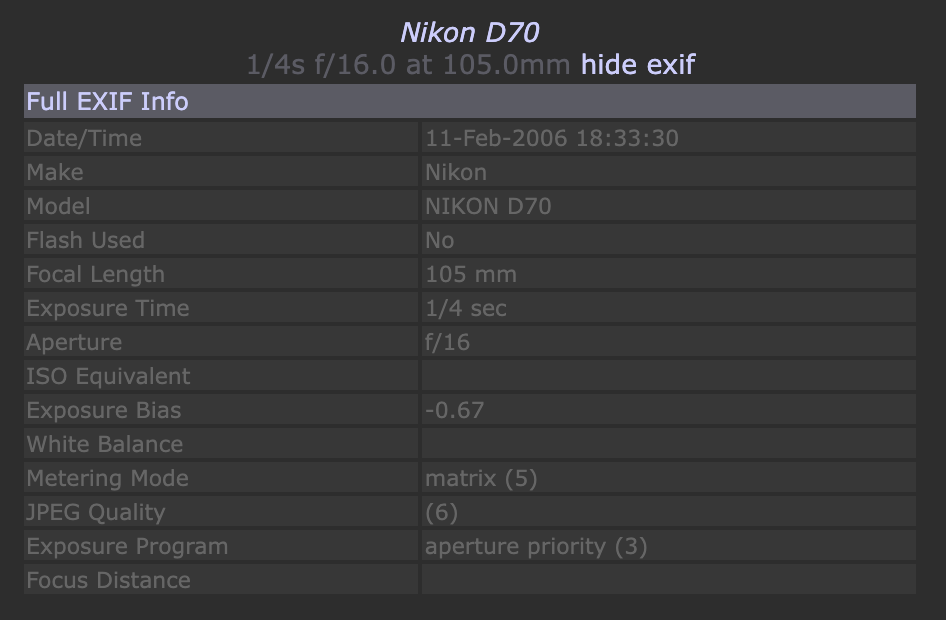Image resolution: width=946 pixels, height=620 pixels.
Task: Click the exposure summary text 1/4s f/16.0 at 105.0mm
Action: pos(408,65)
